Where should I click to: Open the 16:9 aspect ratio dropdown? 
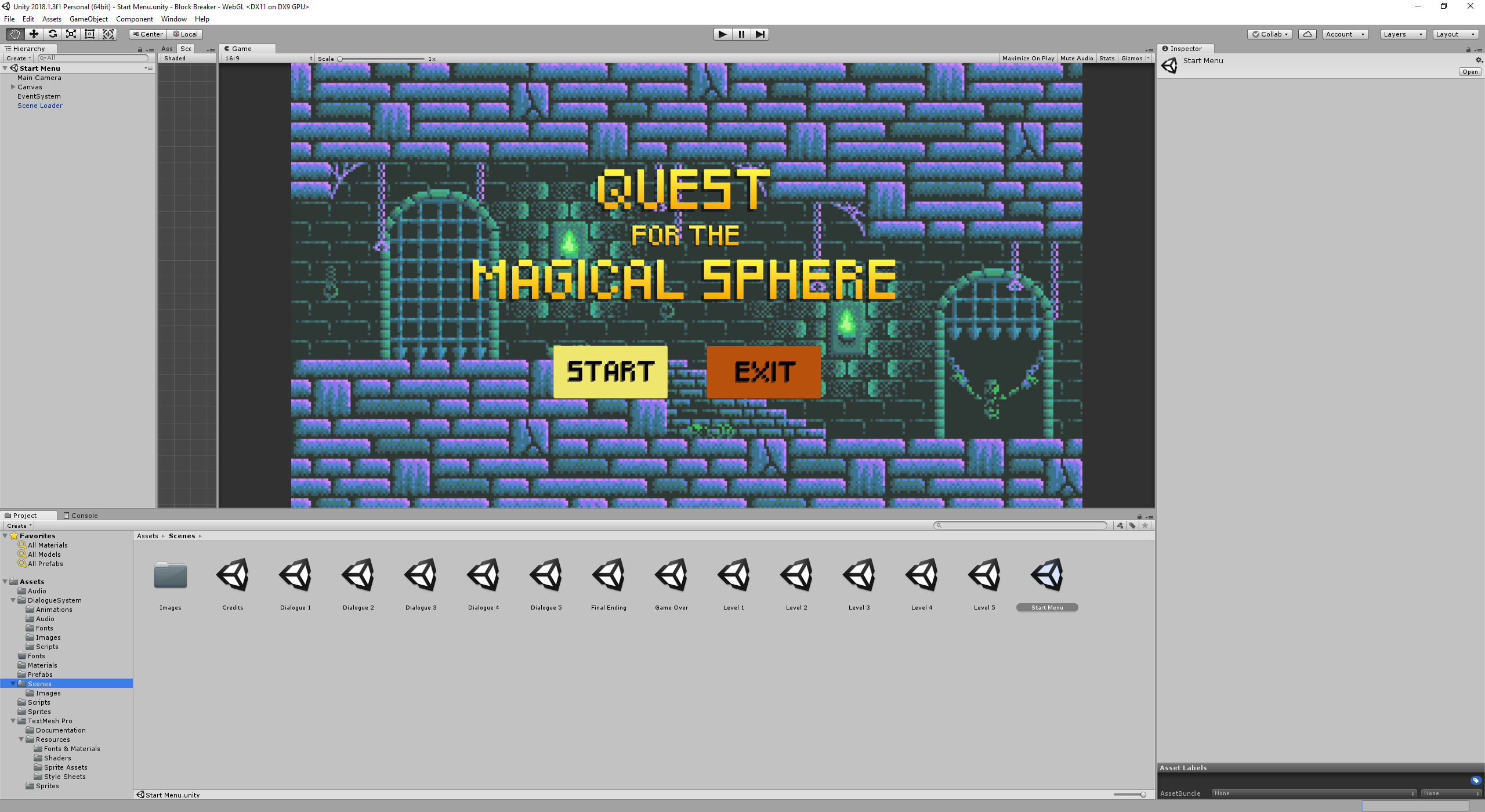(x=268, y=59)
